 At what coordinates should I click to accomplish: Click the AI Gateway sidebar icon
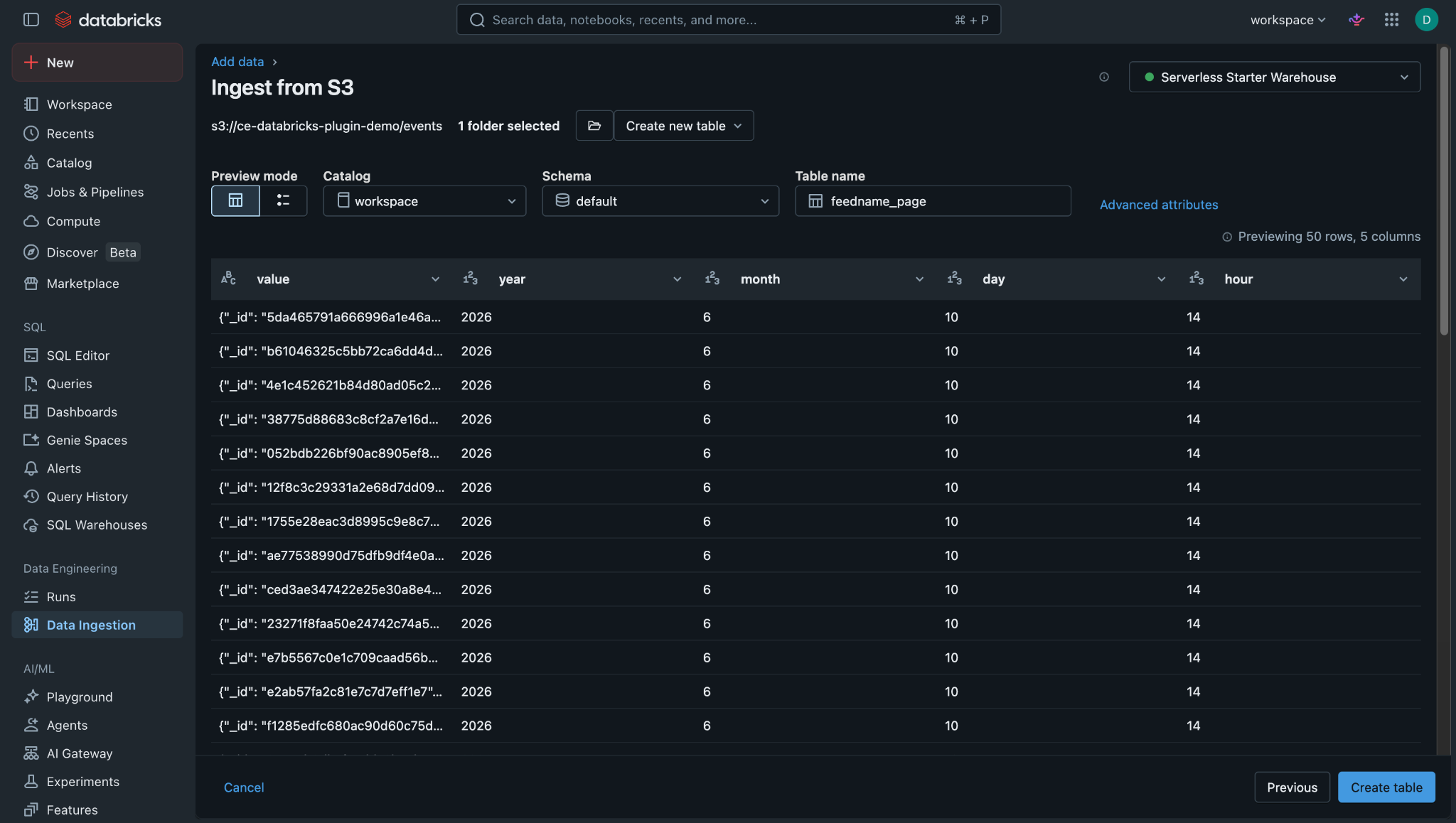coord(31,753)
